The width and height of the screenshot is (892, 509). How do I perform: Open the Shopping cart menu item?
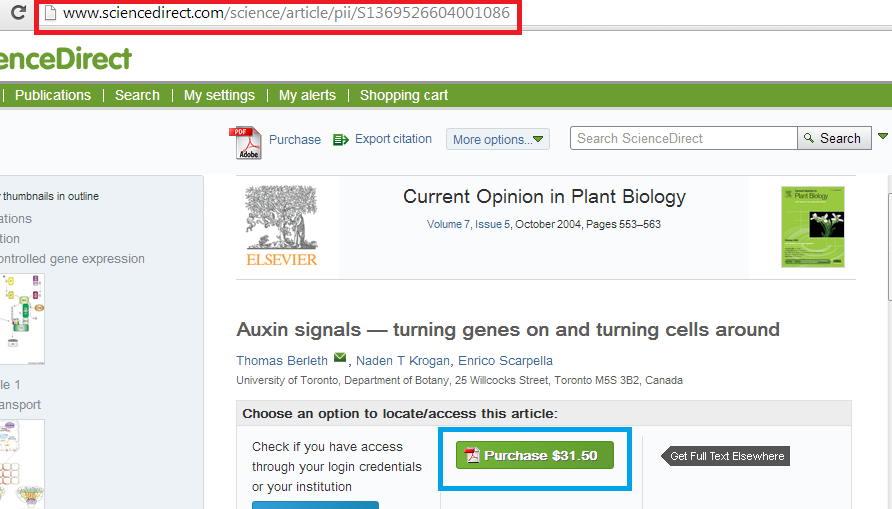point(404,95)
